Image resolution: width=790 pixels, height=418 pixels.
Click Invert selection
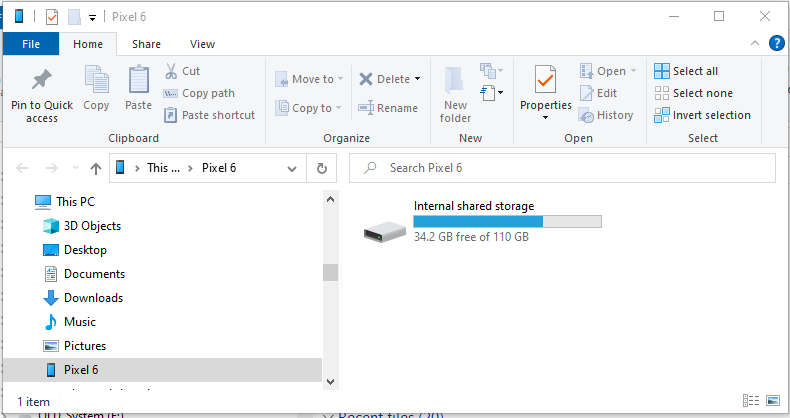click(702, 115)
